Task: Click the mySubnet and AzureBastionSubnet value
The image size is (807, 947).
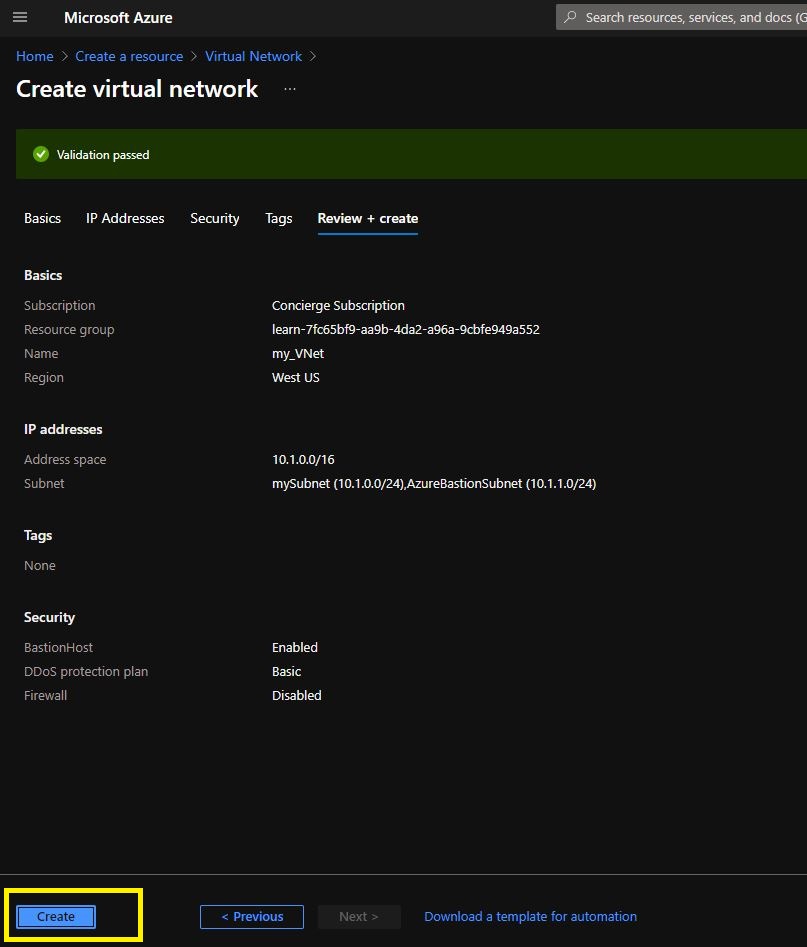Action: point(434,484)
